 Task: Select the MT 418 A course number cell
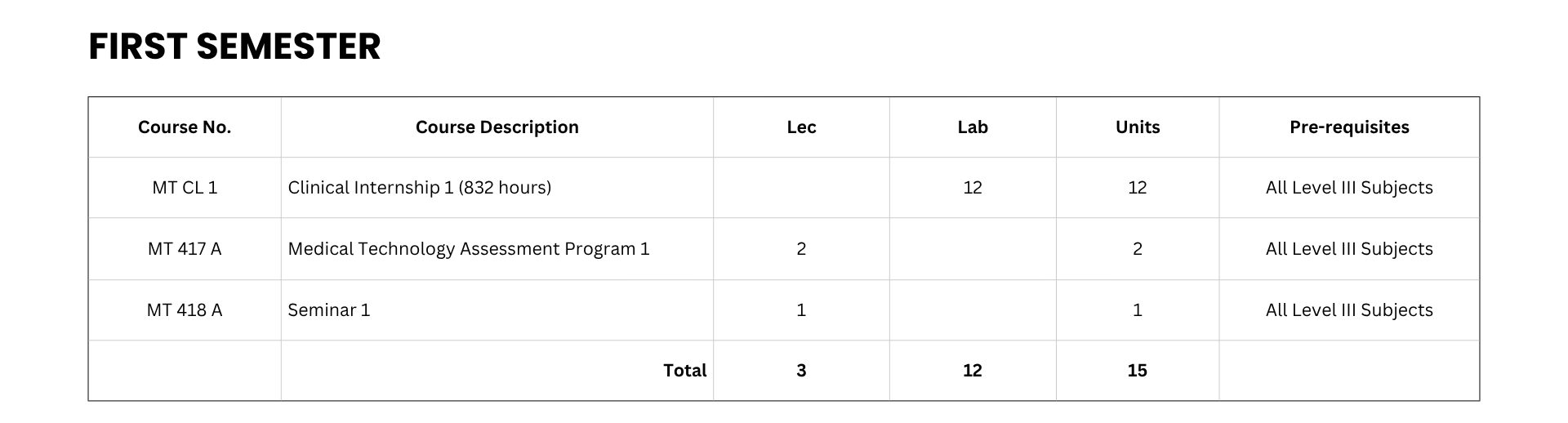(x=185, y=310)
